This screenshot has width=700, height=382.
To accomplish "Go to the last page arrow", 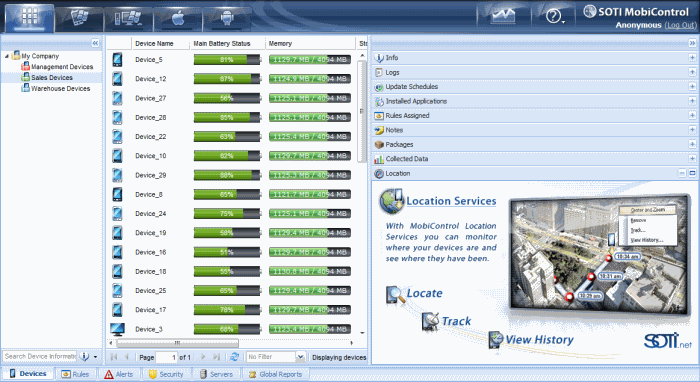I will click(216, 357).
